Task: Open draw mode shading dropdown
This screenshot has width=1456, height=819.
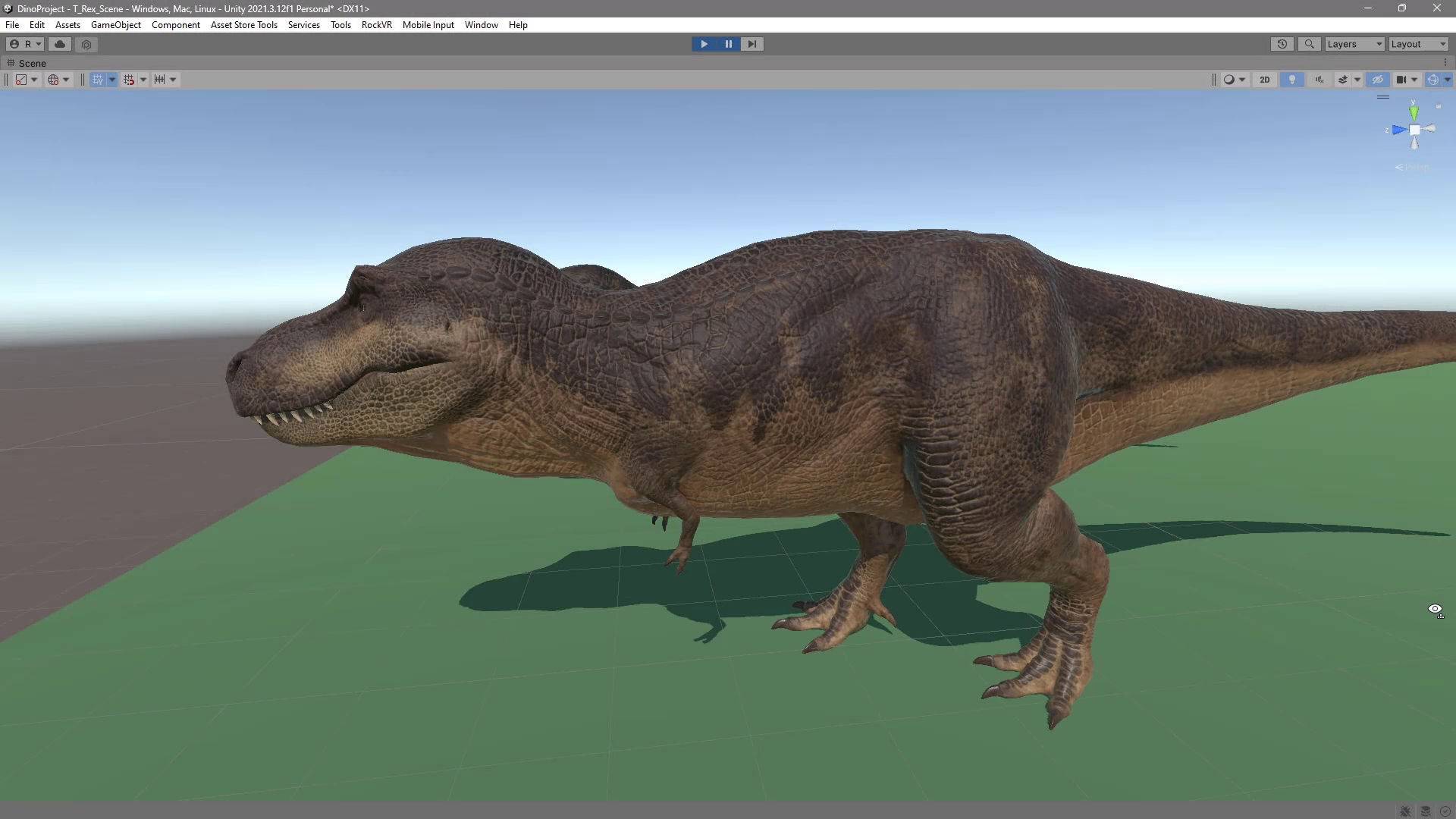Action: click(x=1235, y=80)
